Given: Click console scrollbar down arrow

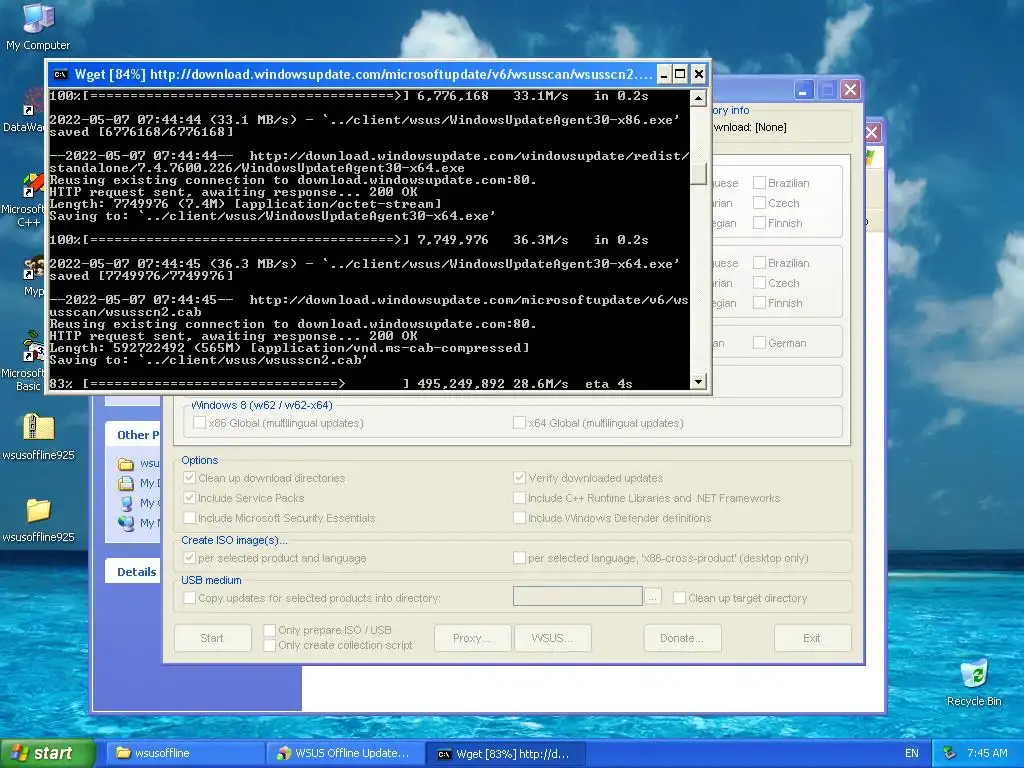Looking at the screenshot, I should [698, 381].
